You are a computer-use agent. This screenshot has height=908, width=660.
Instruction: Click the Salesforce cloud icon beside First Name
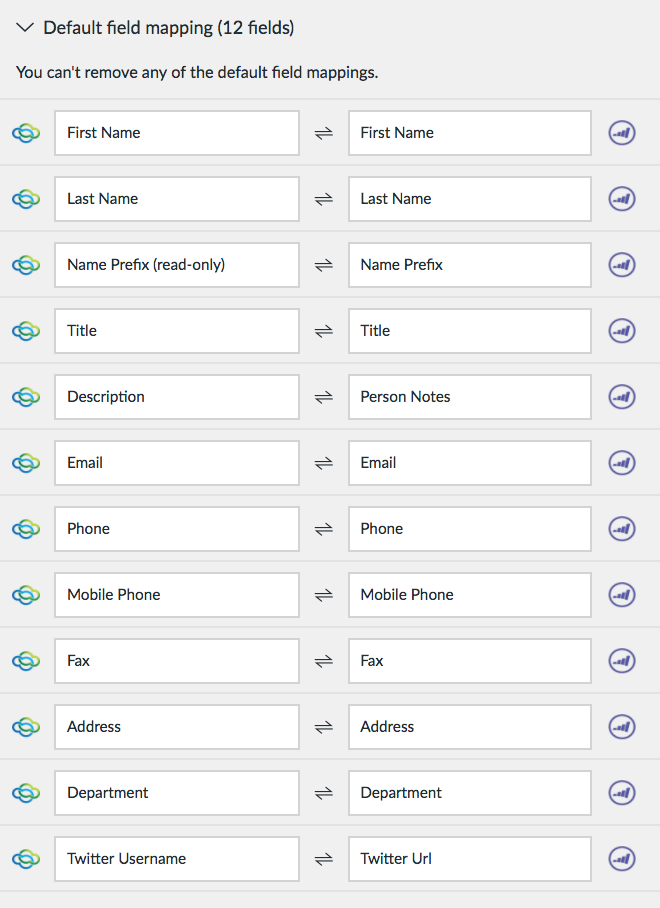[x=26, y=133]
